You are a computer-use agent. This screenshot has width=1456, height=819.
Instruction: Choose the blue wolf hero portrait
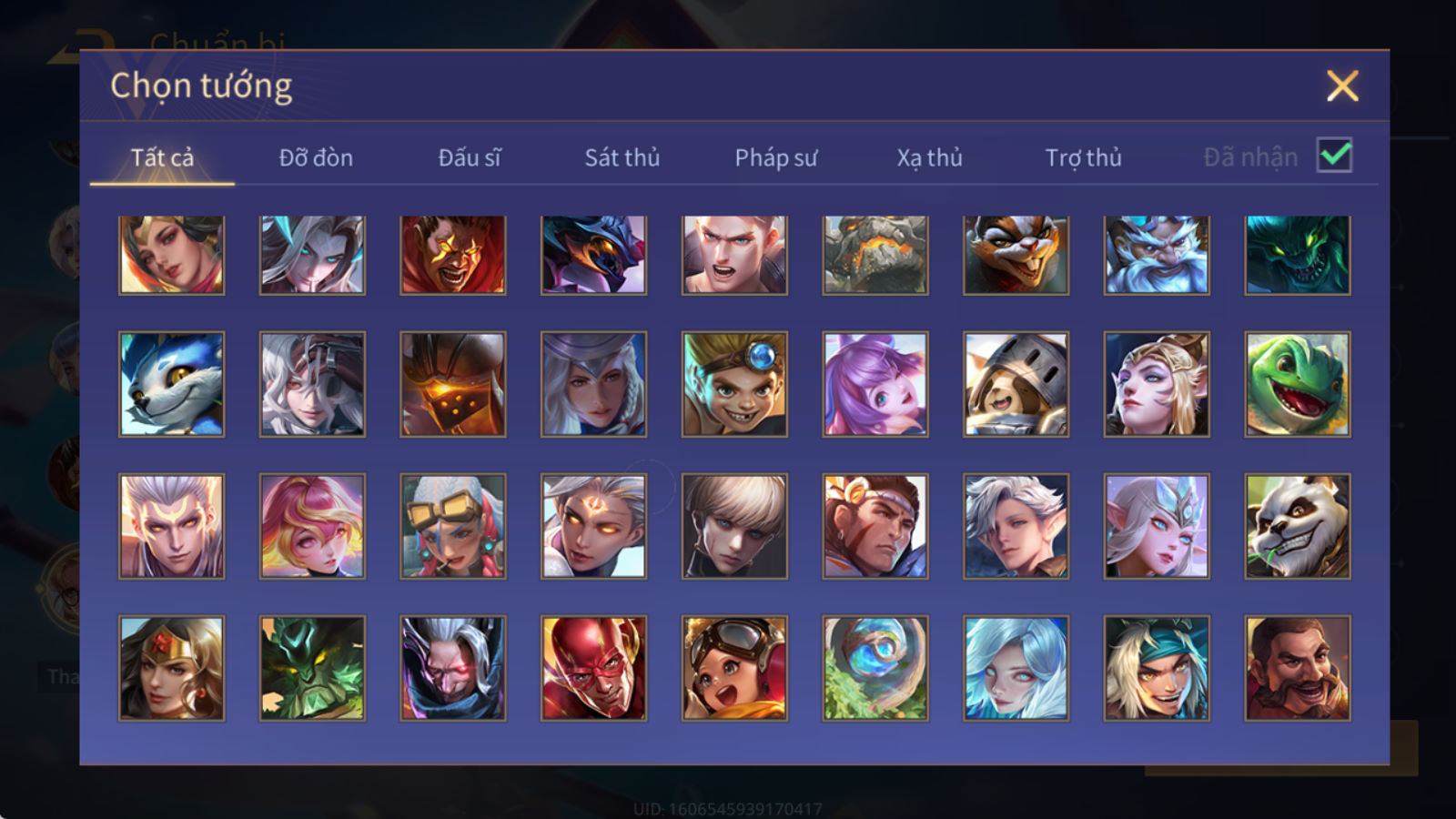(x=171, y=384)
